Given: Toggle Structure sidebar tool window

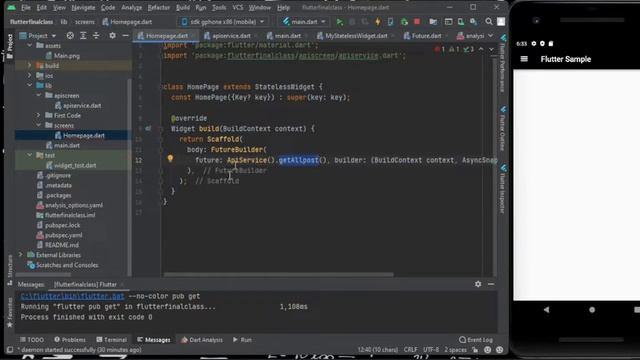Looking at the screenshot, I should click(10, 269).
